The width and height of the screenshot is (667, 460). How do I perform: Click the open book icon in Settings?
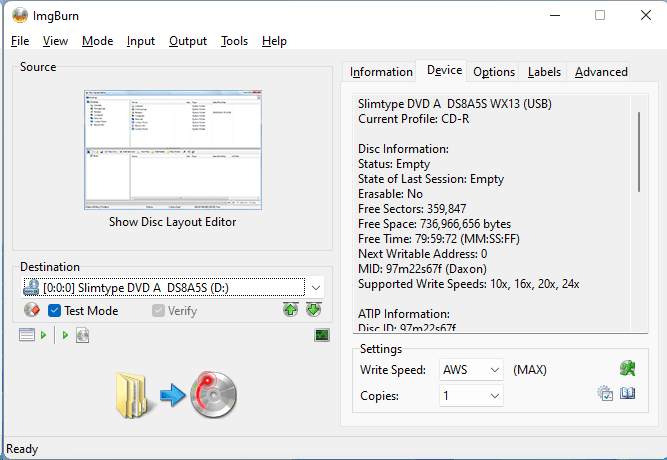click(628, 394)
